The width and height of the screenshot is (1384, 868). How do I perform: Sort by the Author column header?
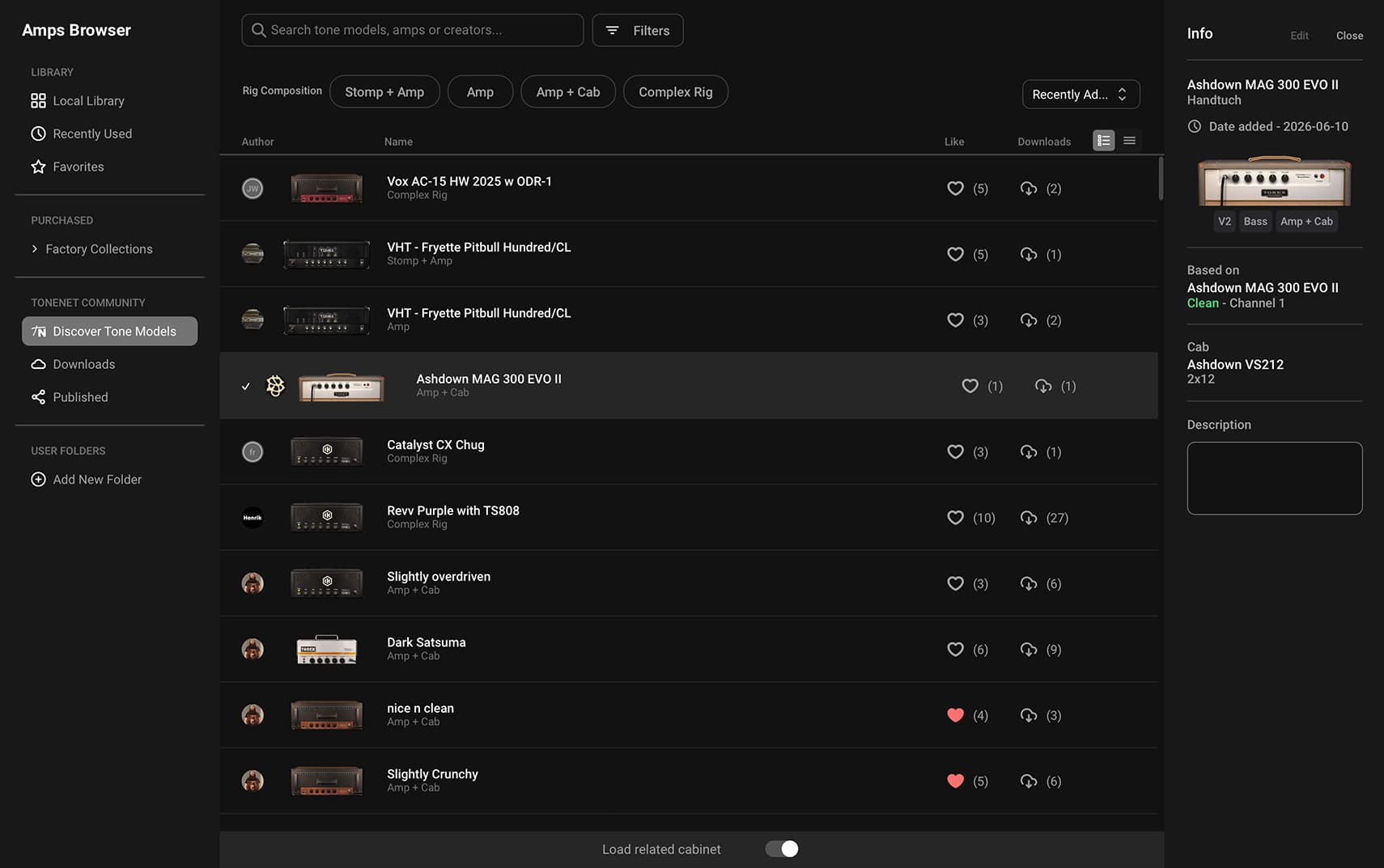(257, 142)
